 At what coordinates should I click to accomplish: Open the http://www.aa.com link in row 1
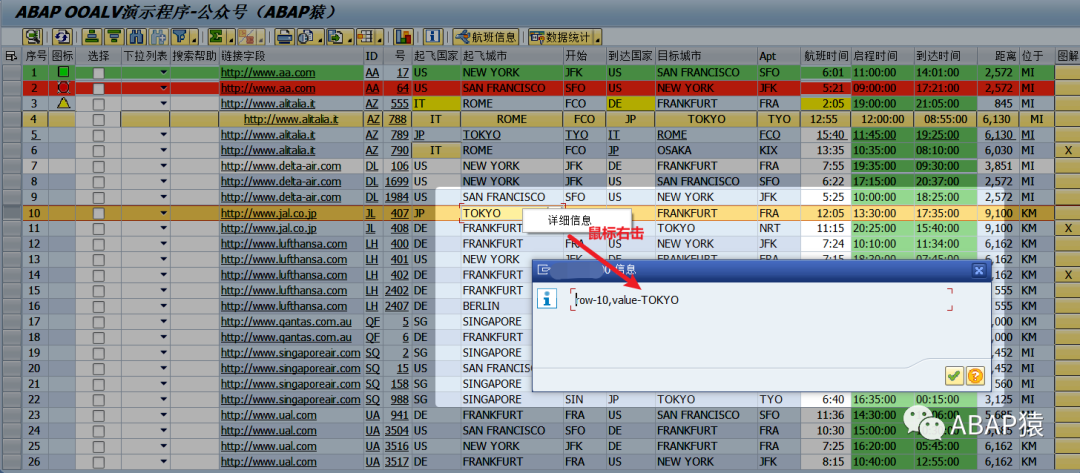coord(268,72)
